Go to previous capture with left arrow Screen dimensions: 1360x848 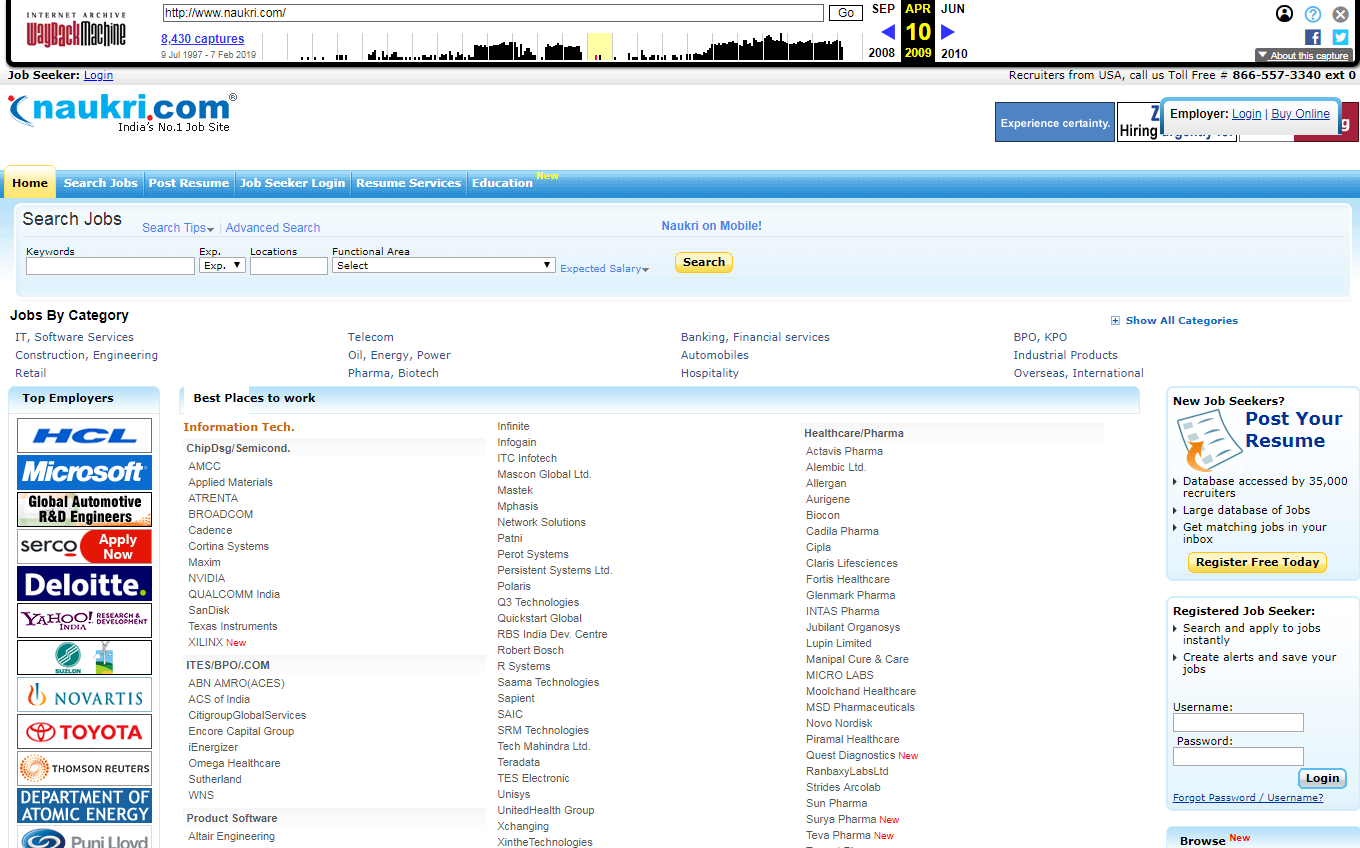887,32
